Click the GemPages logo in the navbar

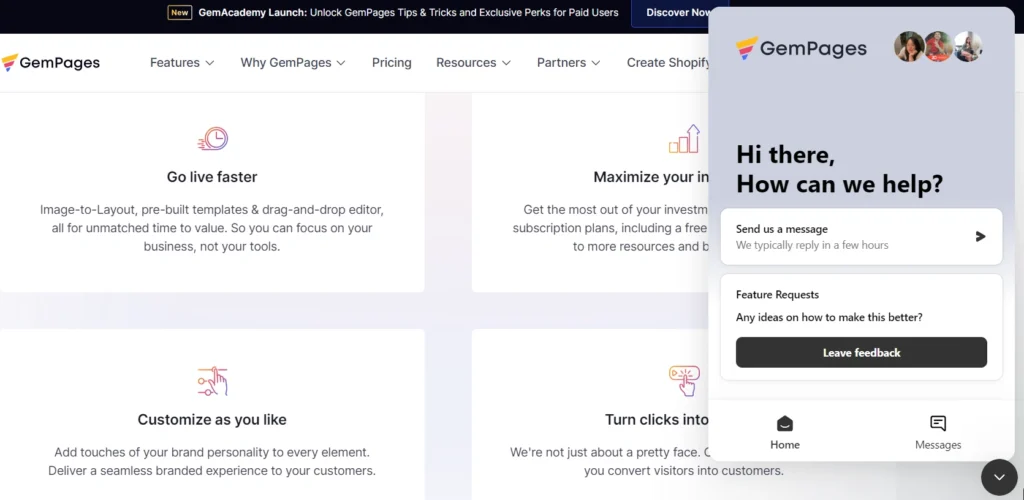51,63
